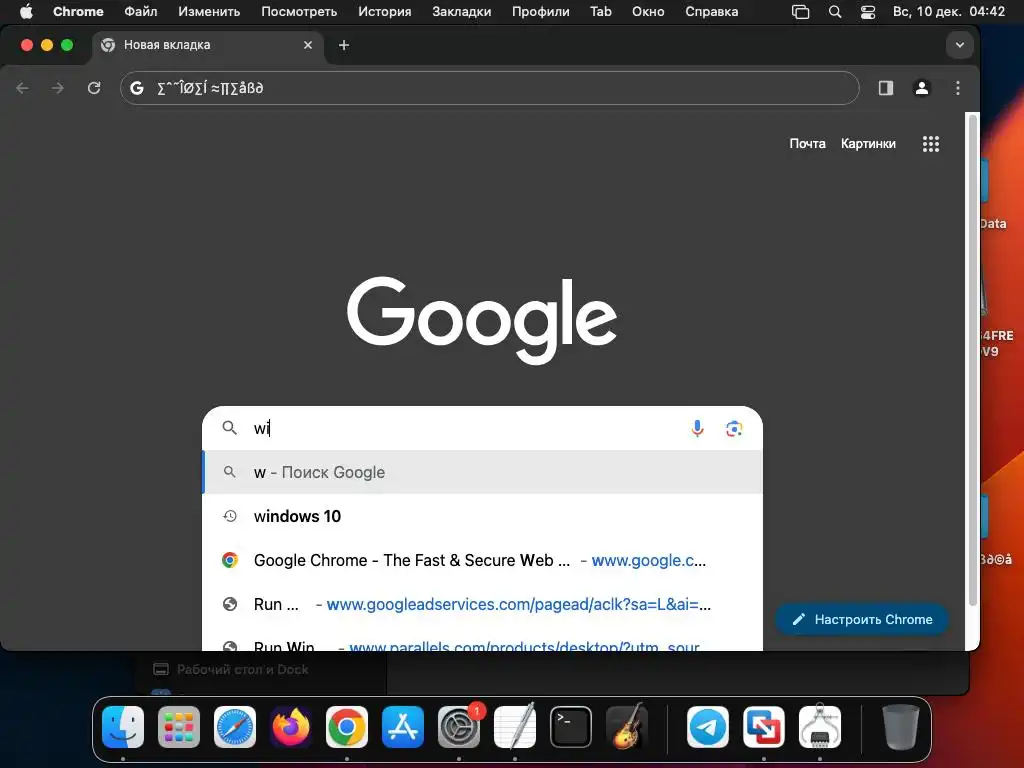This screenshot has height=768, width=1024.
Task: Search by image with Google Lens icon
Action: (x=734, y=428)
